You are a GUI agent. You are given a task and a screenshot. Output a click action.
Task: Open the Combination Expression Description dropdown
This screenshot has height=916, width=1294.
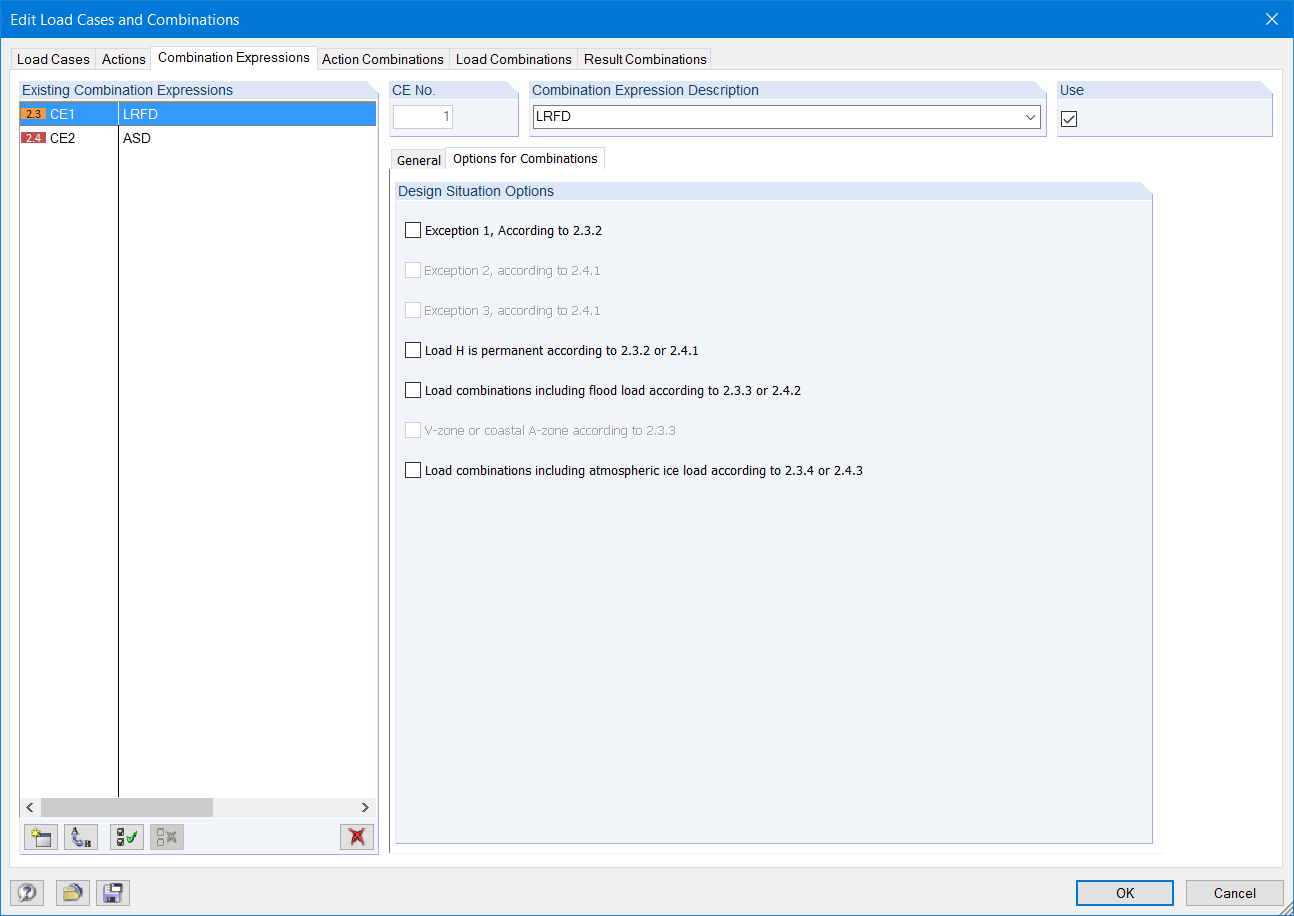pyautogui.click(x=1030, y=117)
